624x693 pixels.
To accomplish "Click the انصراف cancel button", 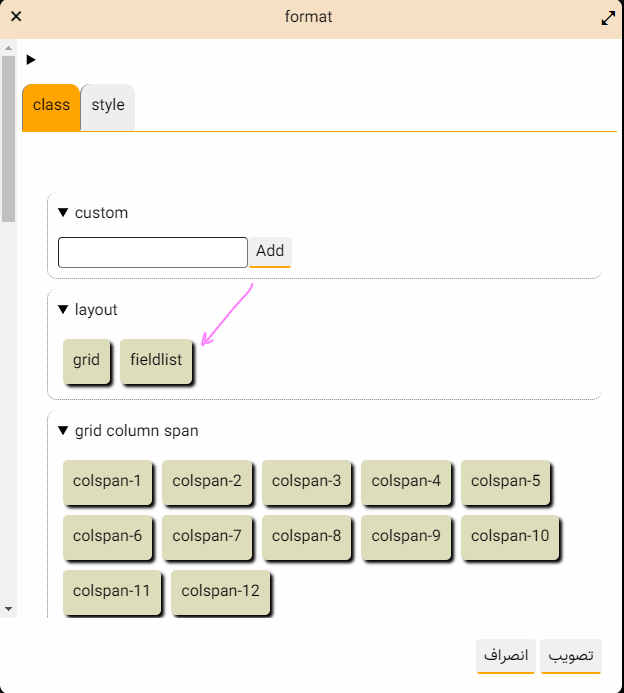I will pyautogui.click(x=506, y=656).
